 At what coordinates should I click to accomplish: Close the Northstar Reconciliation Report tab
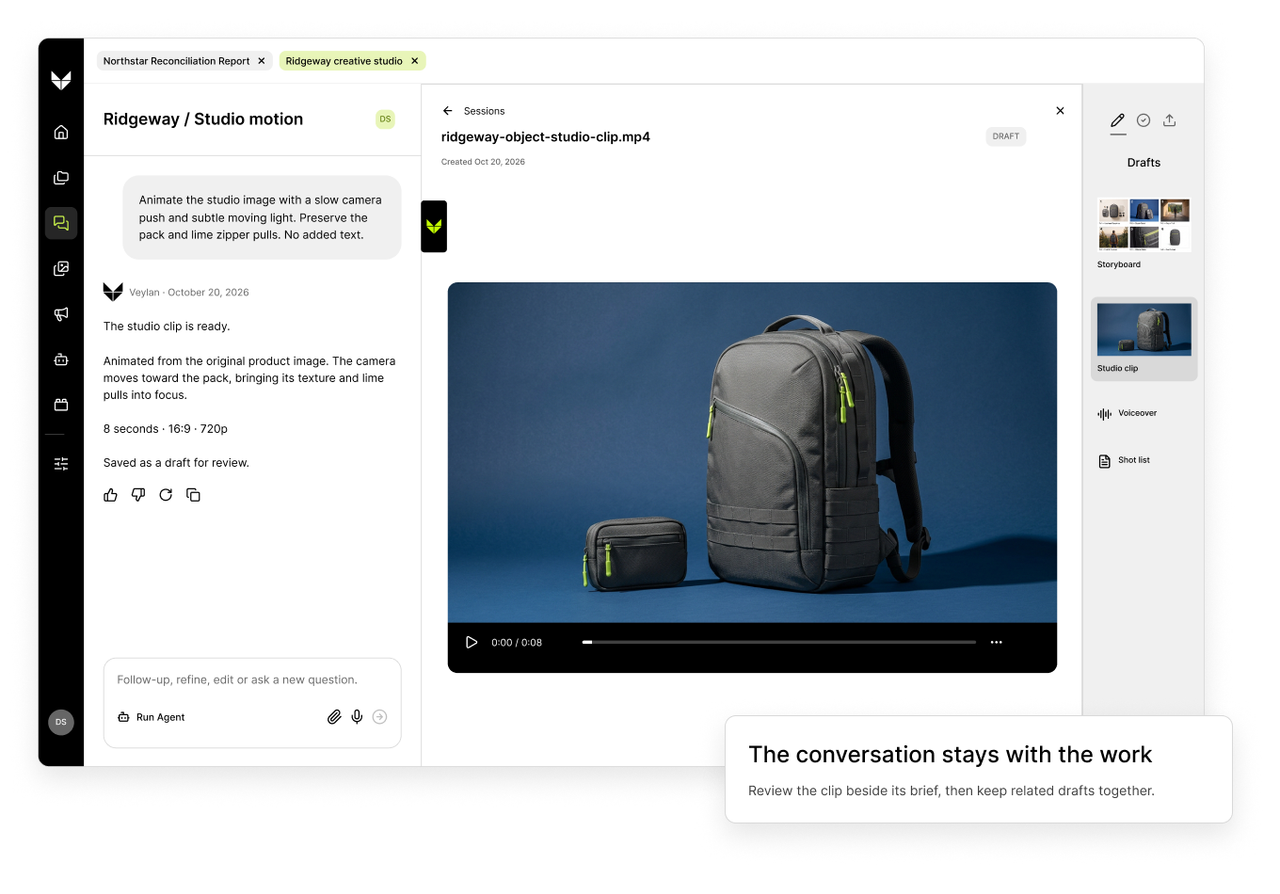(262, 61)
